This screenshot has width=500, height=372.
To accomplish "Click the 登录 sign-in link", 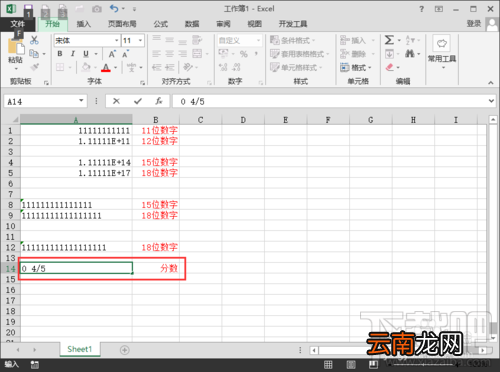I will [474, 24].
